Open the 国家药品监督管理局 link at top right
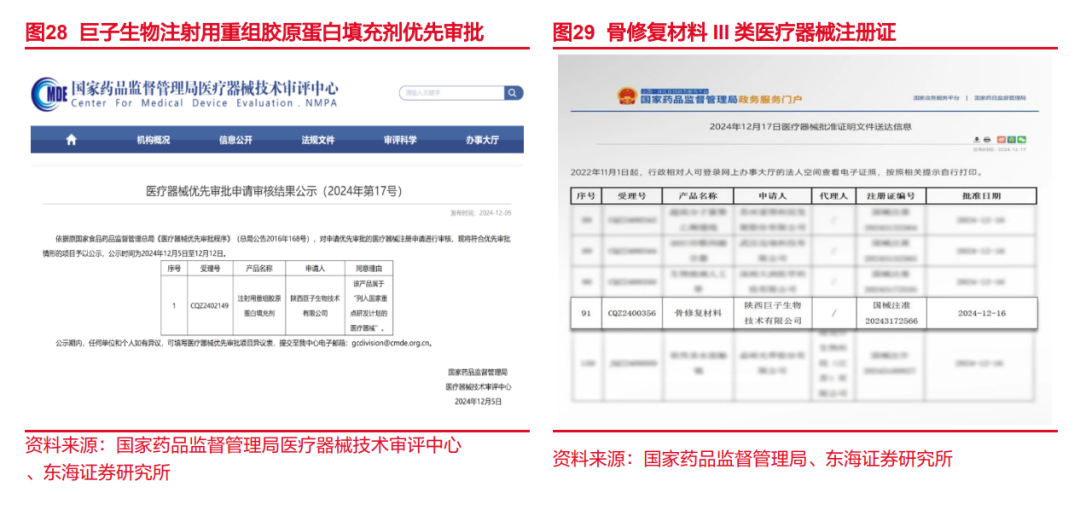Image resolution: width=1080 pixels, height=510 pixels. pyautogui.click(x=1001, y=99)
